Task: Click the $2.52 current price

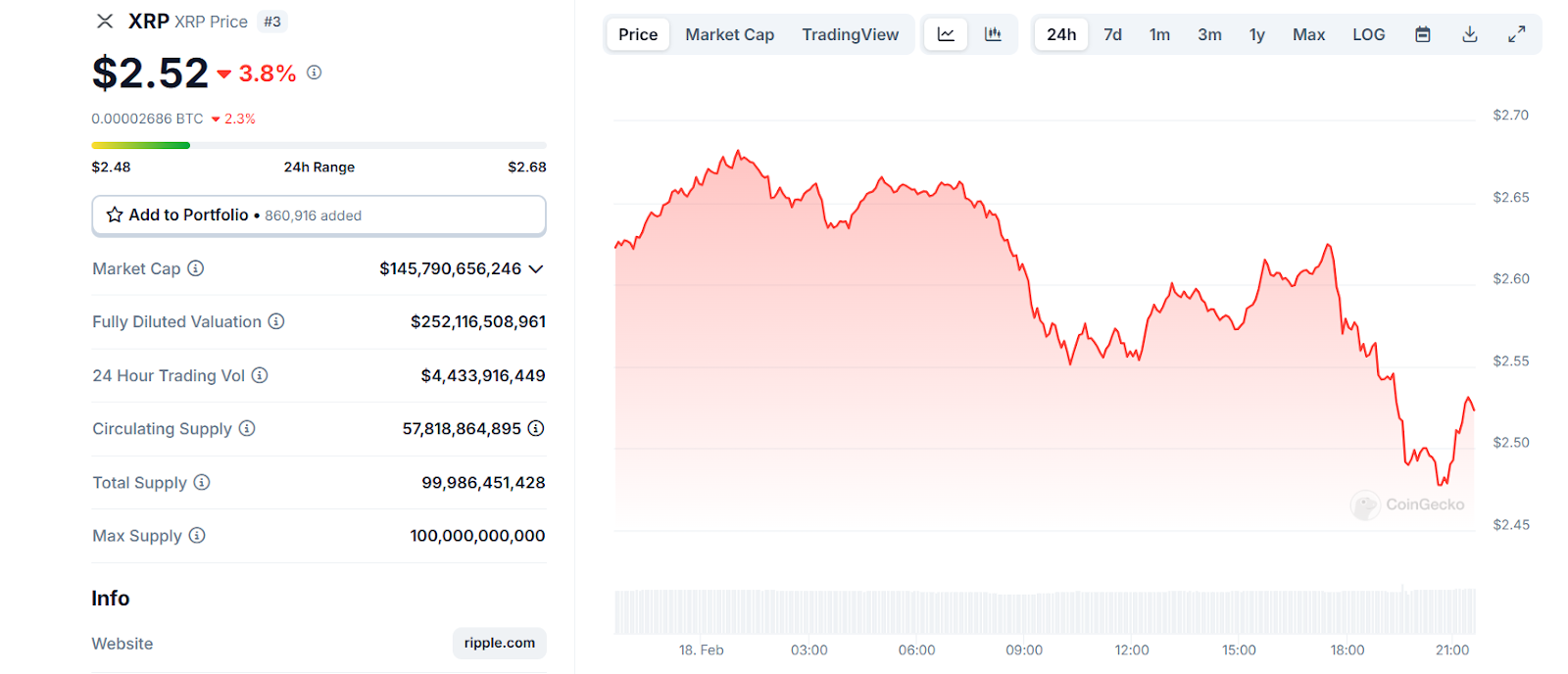Action: click(150, 73)
